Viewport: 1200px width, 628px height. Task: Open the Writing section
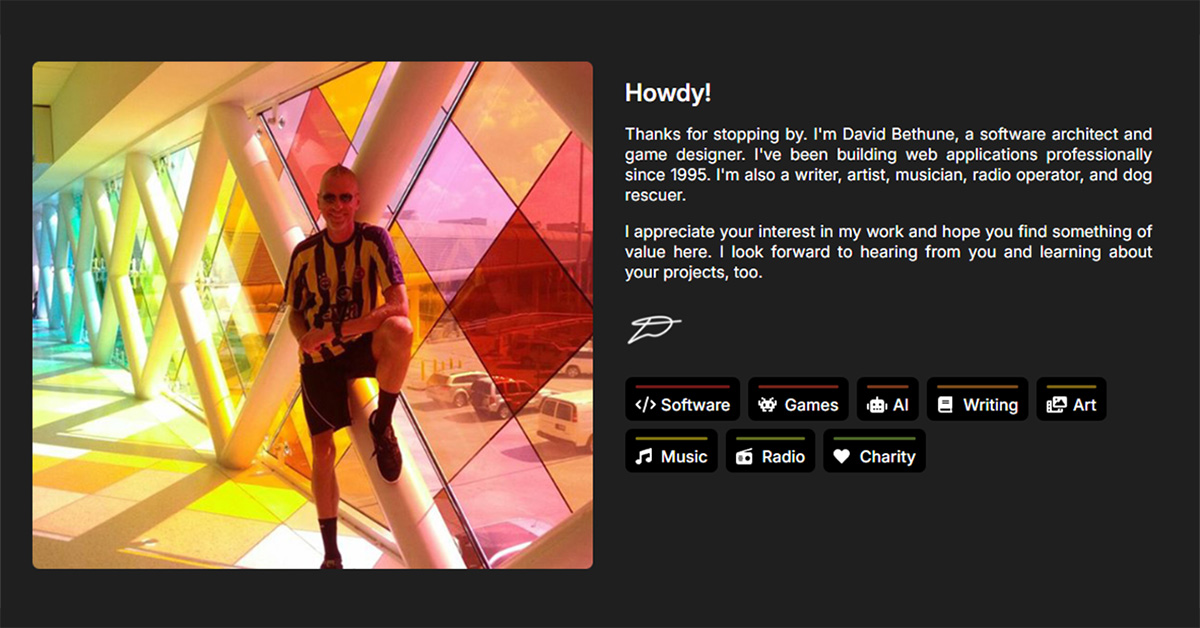977,399
